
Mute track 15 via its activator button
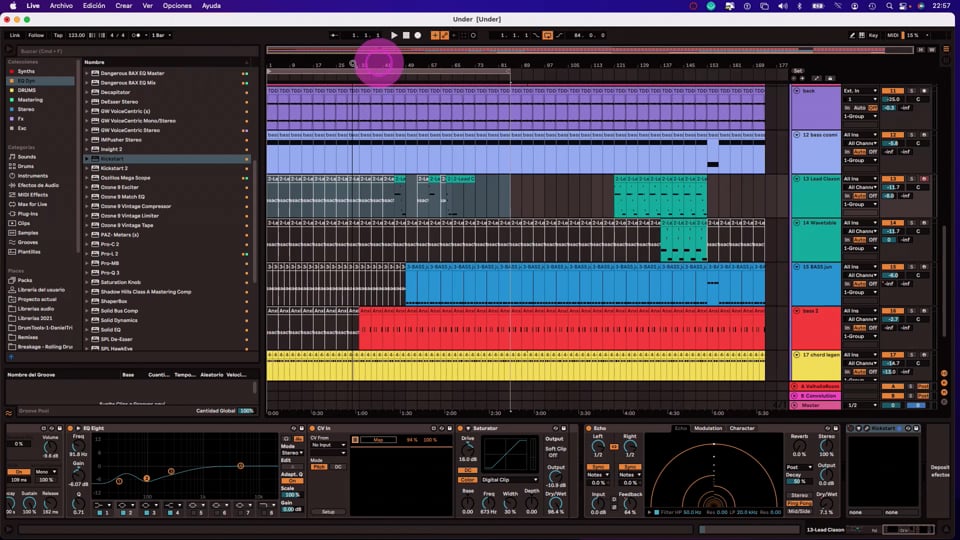(x=893, y=267)
